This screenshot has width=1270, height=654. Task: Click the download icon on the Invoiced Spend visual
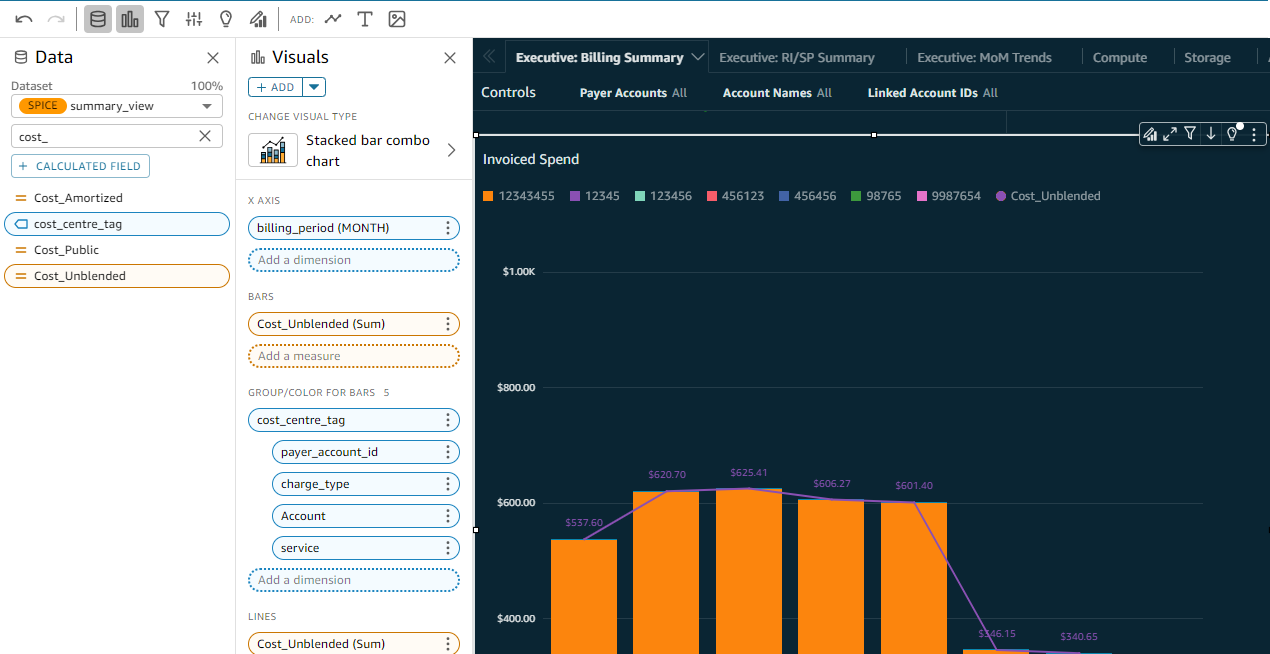1213,133
